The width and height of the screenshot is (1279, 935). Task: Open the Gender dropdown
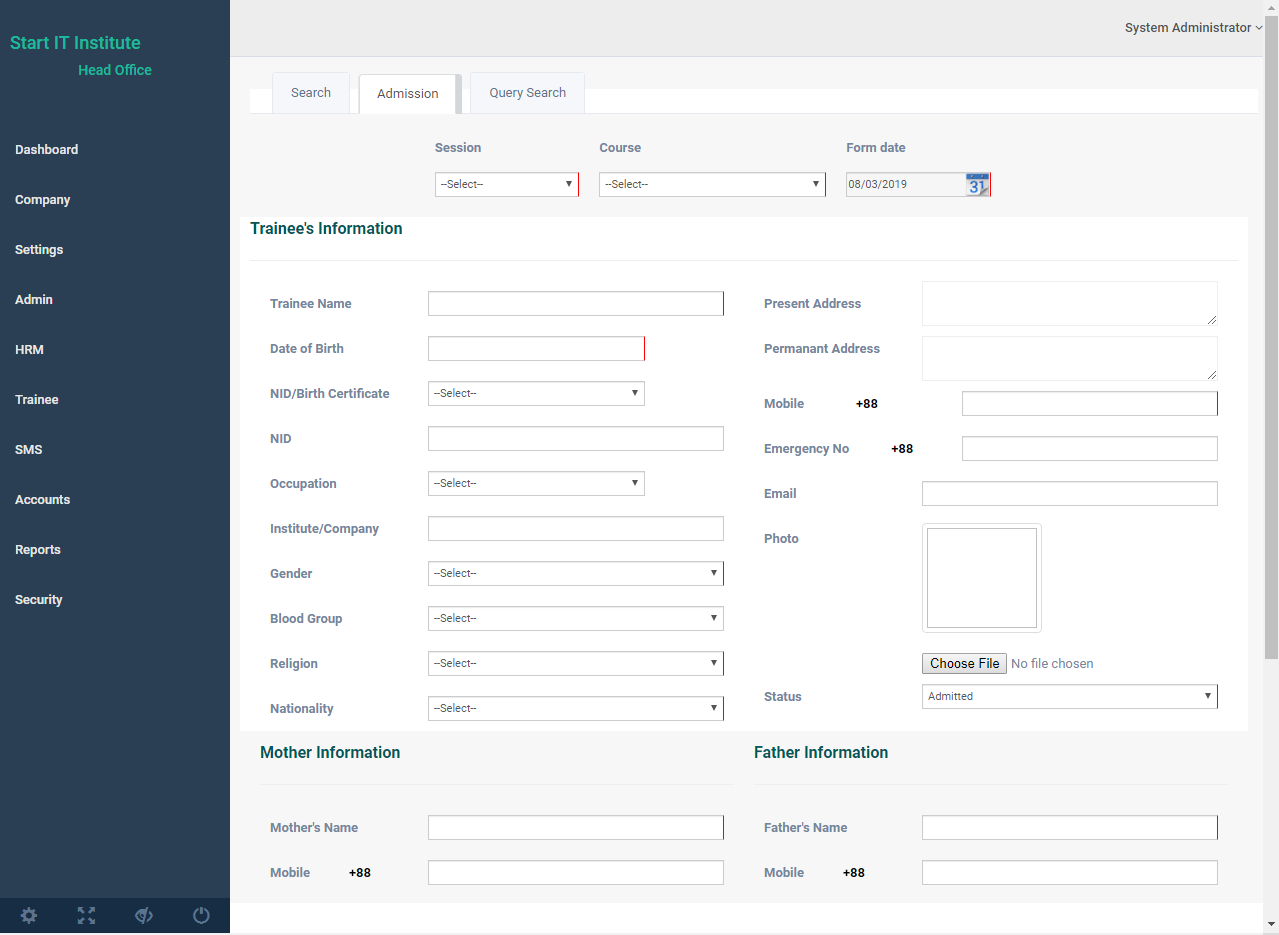[575, 574]
